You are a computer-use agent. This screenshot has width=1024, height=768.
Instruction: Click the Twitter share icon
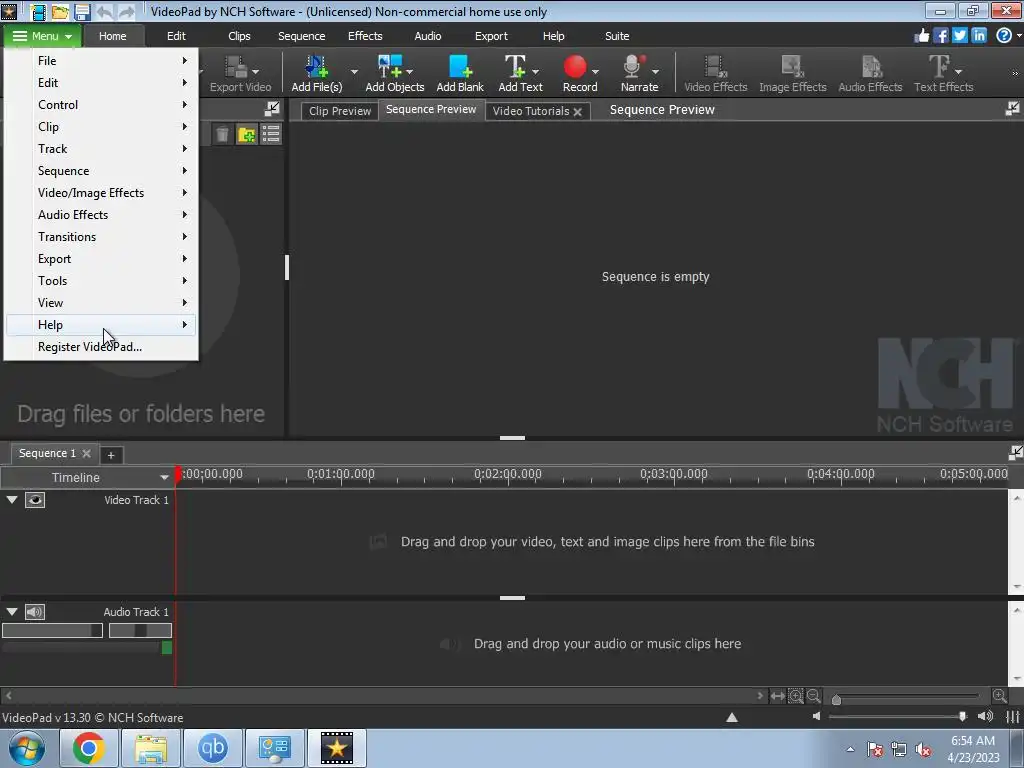click(x=959, y=35)
